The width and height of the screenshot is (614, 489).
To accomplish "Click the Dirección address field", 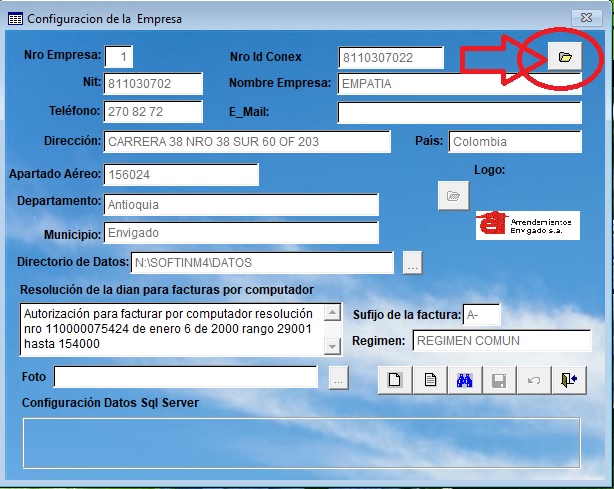I will (247, 142).
